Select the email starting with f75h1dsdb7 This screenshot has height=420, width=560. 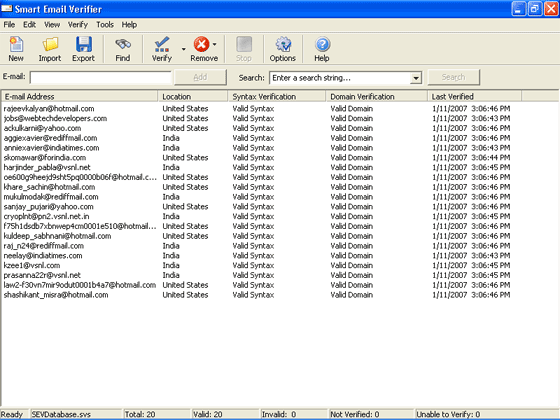point(80,226)
